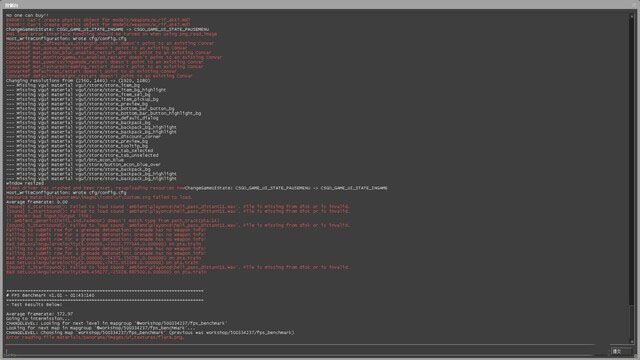Screen dimensions: 640x360
Task: Select the flare.png error reading file line
Action: (x=95, y=338)
